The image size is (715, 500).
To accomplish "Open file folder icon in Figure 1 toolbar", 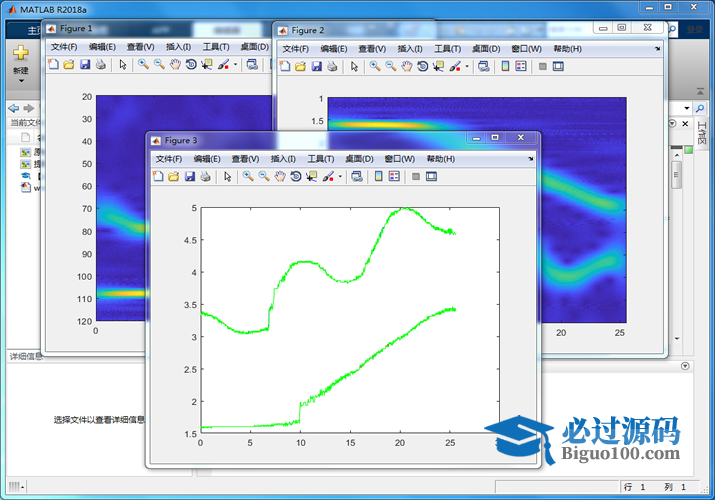I will [69, 65].
